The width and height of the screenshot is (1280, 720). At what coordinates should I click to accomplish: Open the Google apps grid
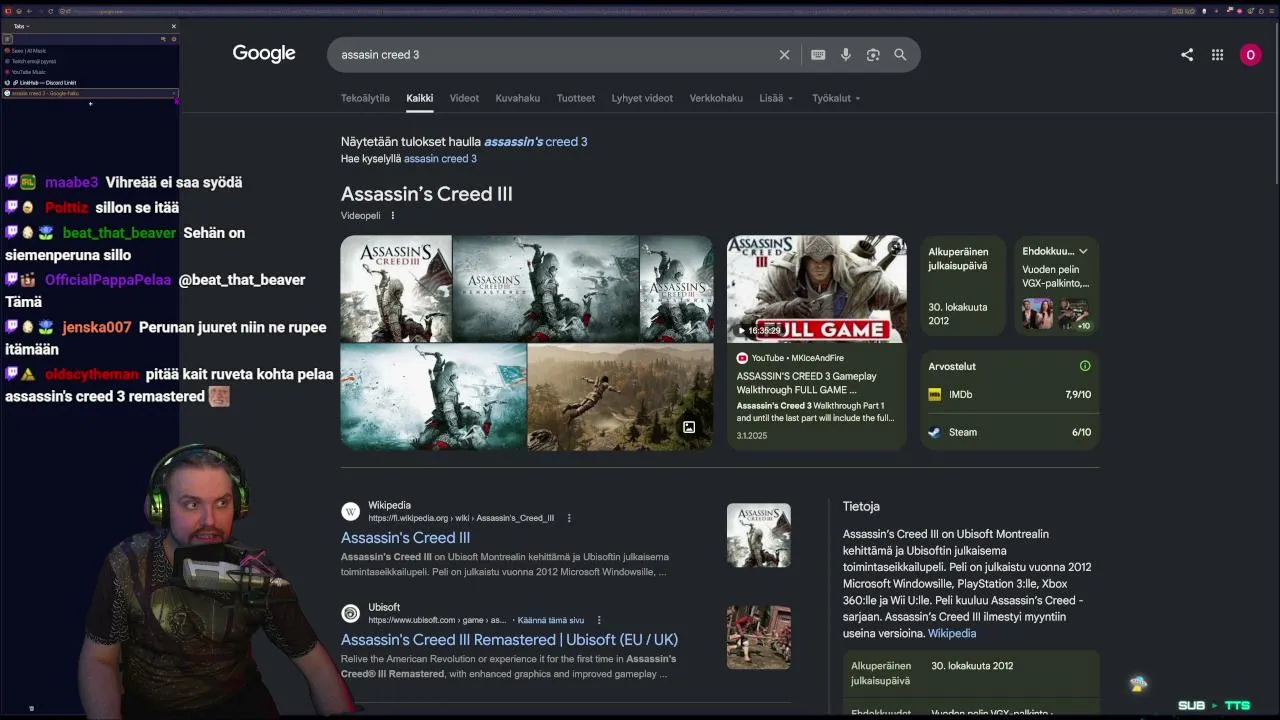pyautogui.click(x=1217, y=55)
